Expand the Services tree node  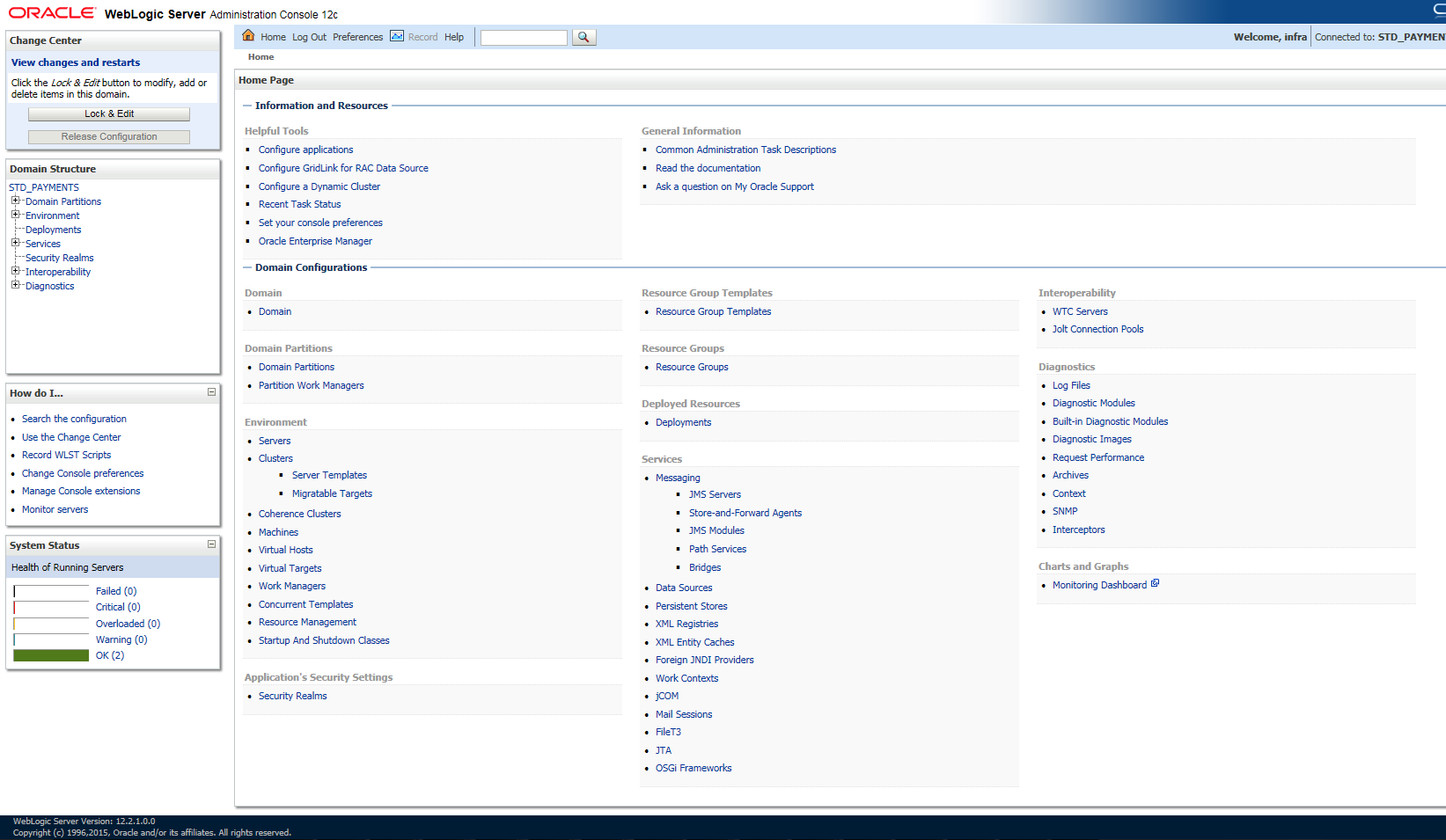pyautogui.click(x=15, y=243)
